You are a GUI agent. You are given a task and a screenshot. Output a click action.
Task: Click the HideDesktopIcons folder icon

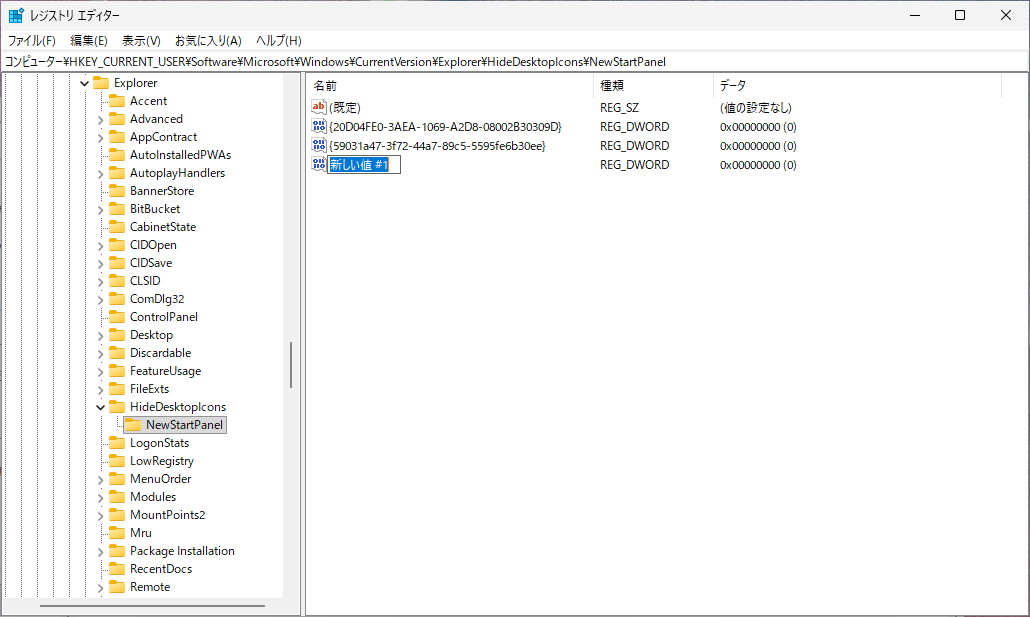pos(117,407)
